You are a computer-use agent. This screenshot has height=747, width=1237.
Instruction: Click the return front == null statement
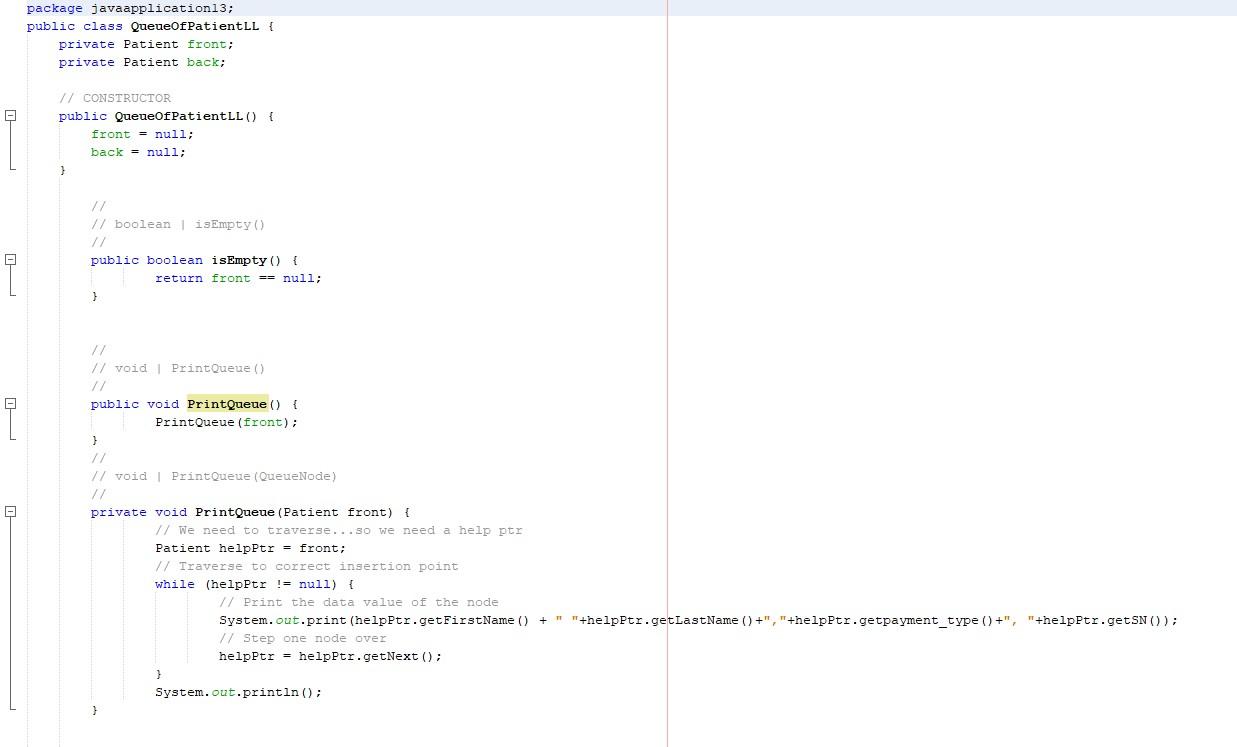pos(238,278)
